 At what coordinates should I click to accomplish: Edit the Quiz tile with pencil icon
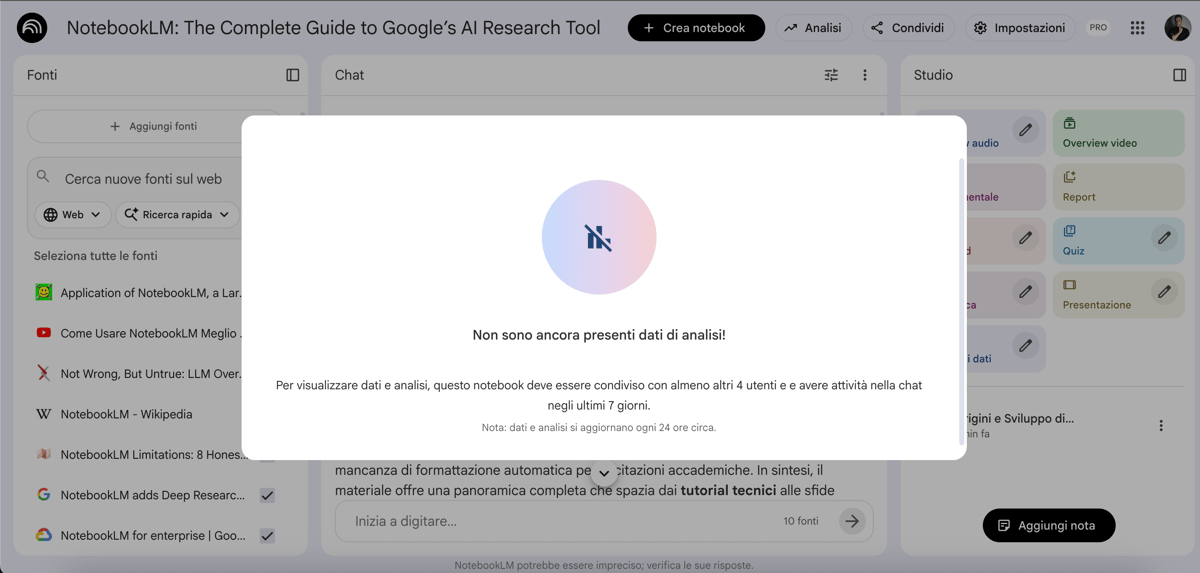(1164, 239)
